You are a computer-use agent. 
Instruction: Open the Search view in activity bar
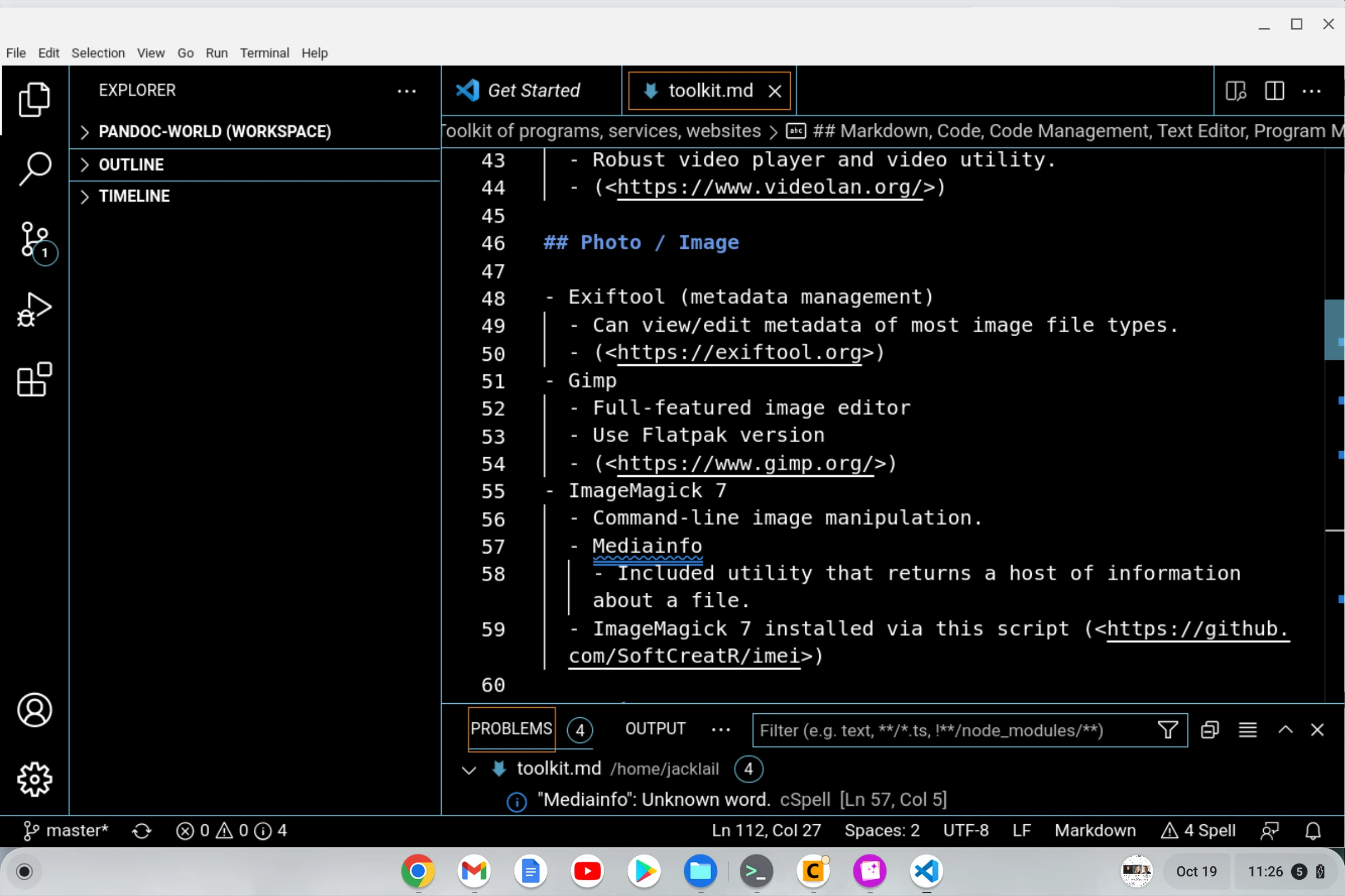tap(34, 169)
